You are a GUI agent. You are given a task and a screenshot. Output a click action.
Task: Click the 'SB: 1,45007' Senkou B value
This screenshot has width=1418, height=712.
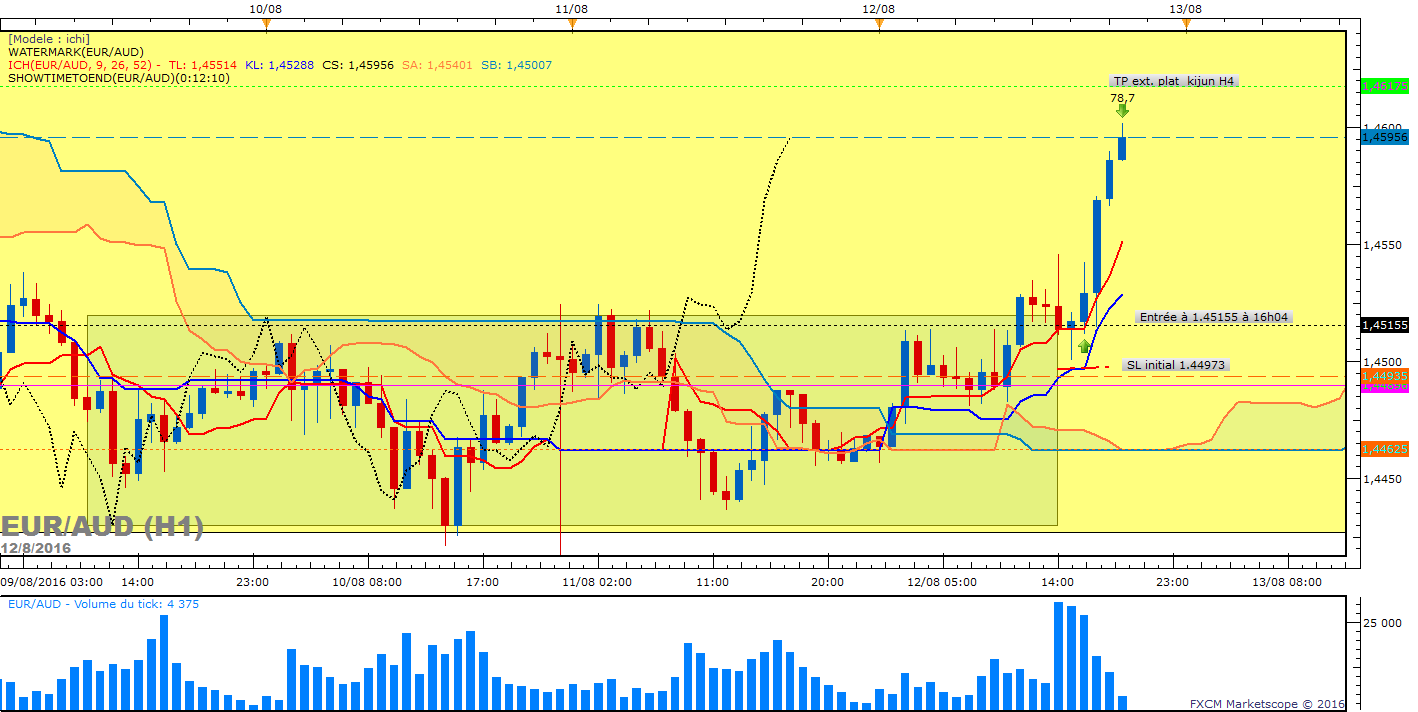(516, 65)
